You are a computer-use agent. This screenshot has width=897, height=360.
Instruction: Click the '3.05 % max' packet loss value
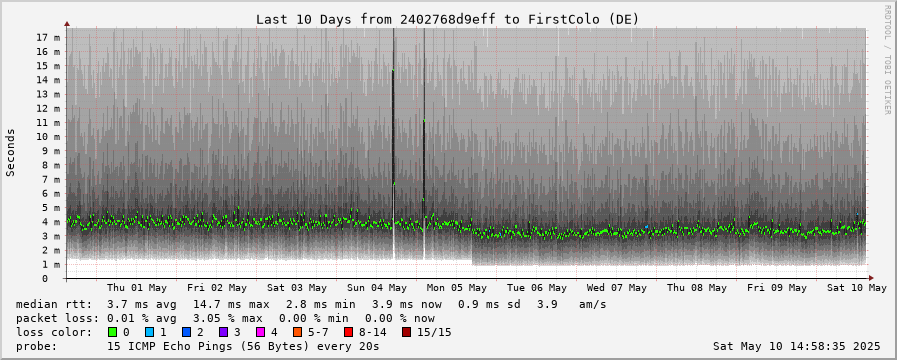(228, 318)
